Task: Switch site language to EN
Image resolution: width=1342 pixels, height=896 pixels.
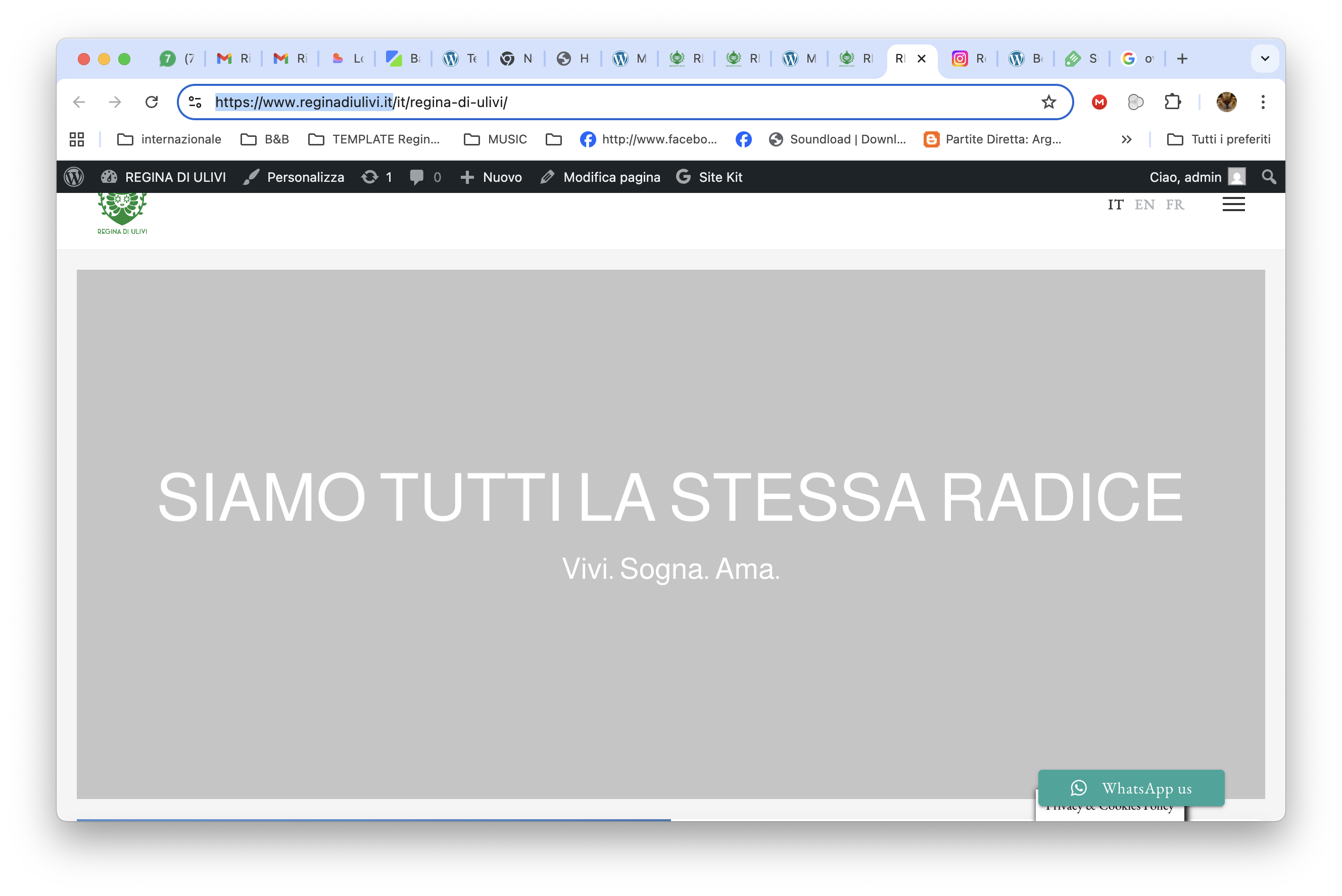Action: click(1144, 205)
